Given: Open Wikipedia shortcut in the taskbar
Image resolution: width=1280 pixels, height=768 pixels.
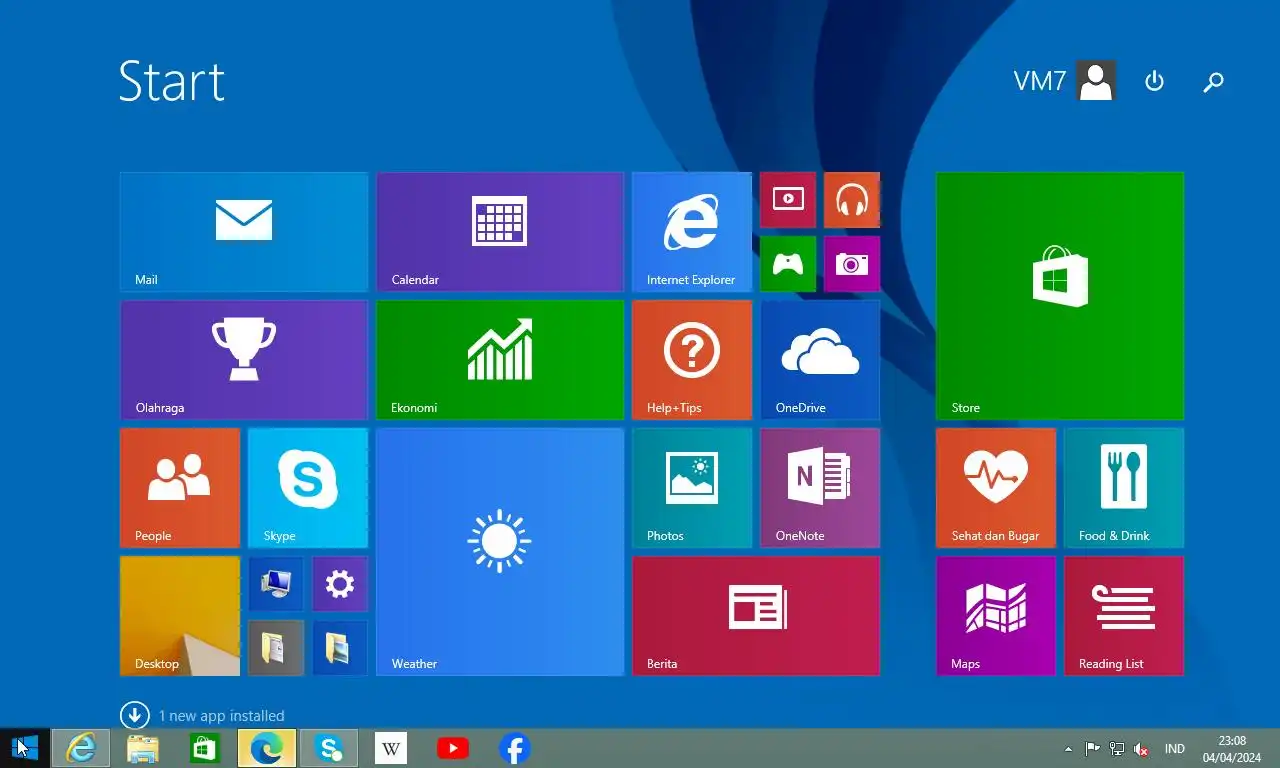Looking at the screenshot, I should point(391,748).
